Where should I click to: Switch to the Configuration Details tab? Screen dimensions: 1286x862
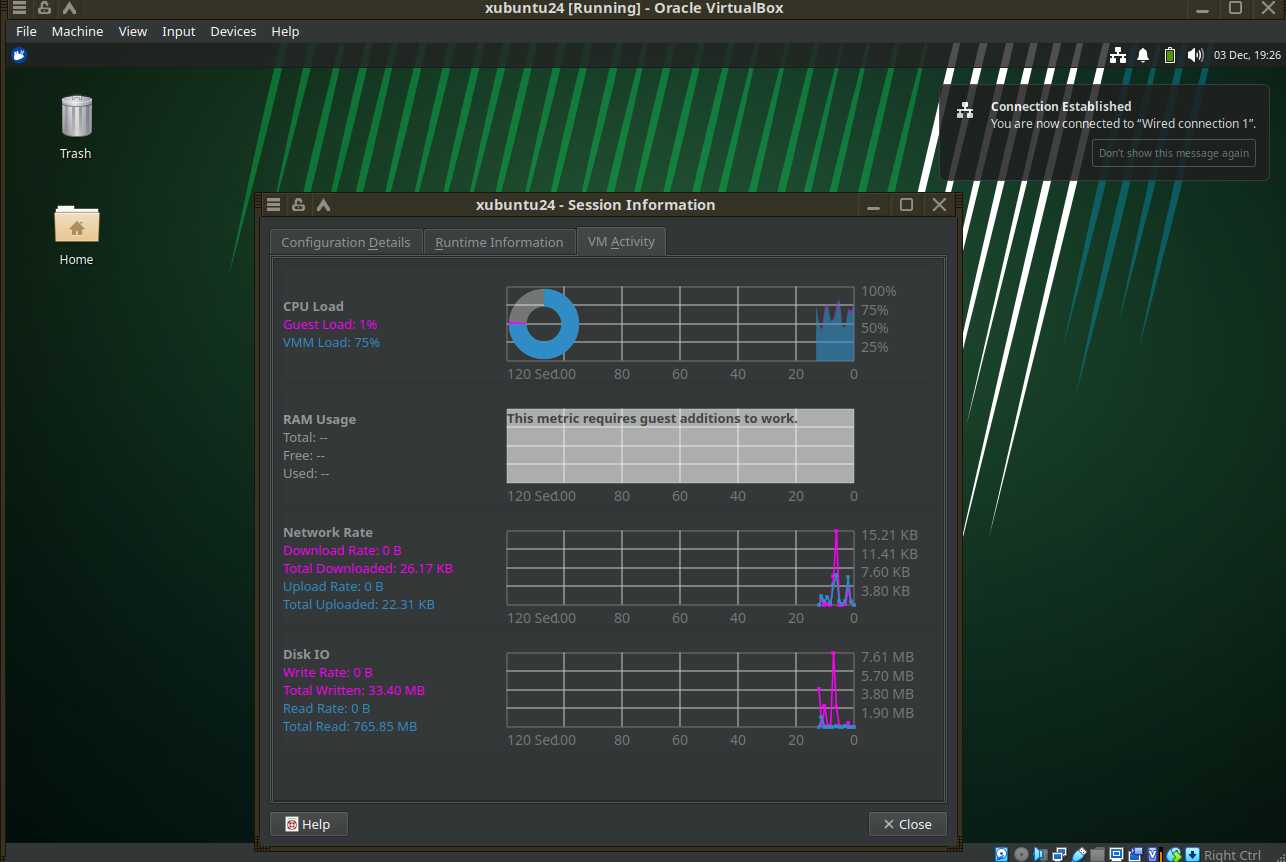pyautogui.click(x=346, y=242)
